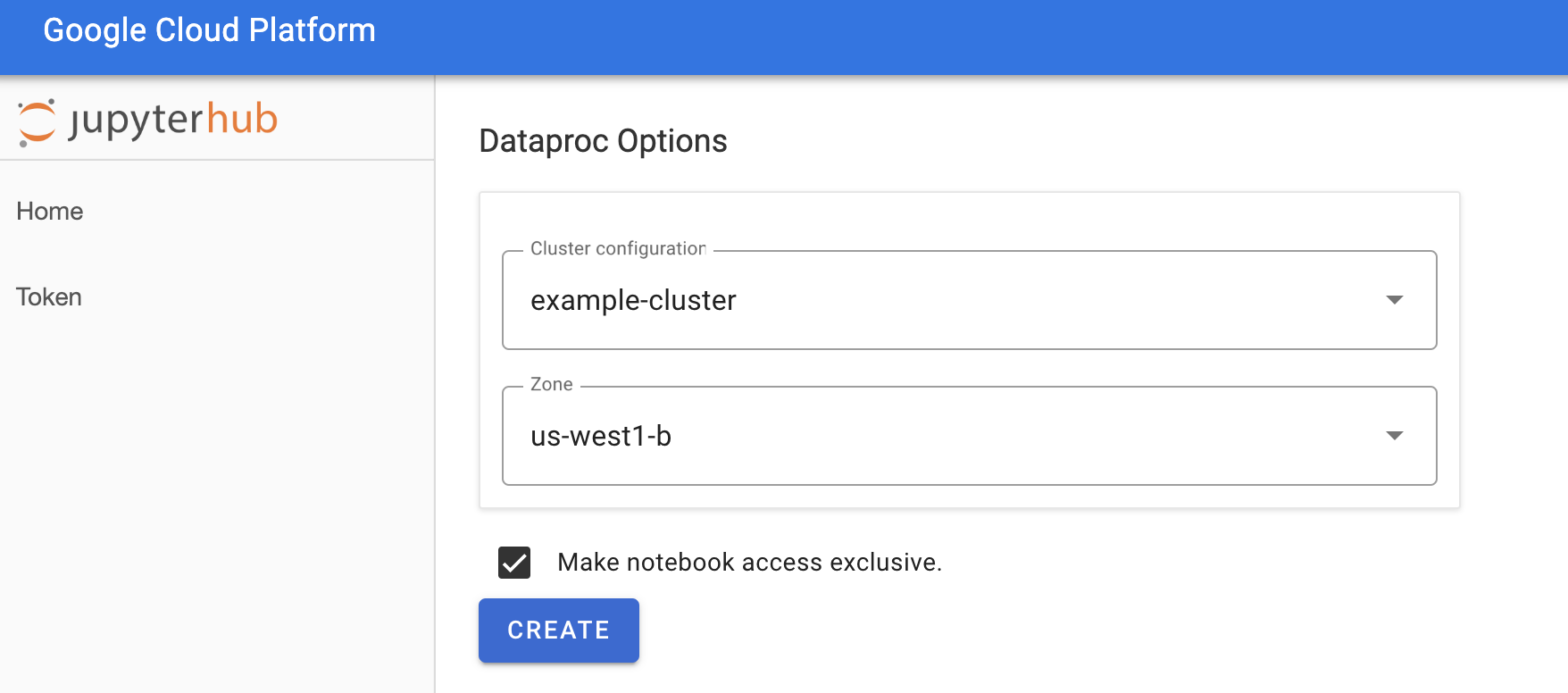This screenshot has height=693, width=1568.
Task: Click the Google Cloud Platform header title
Action: (209, 30)
